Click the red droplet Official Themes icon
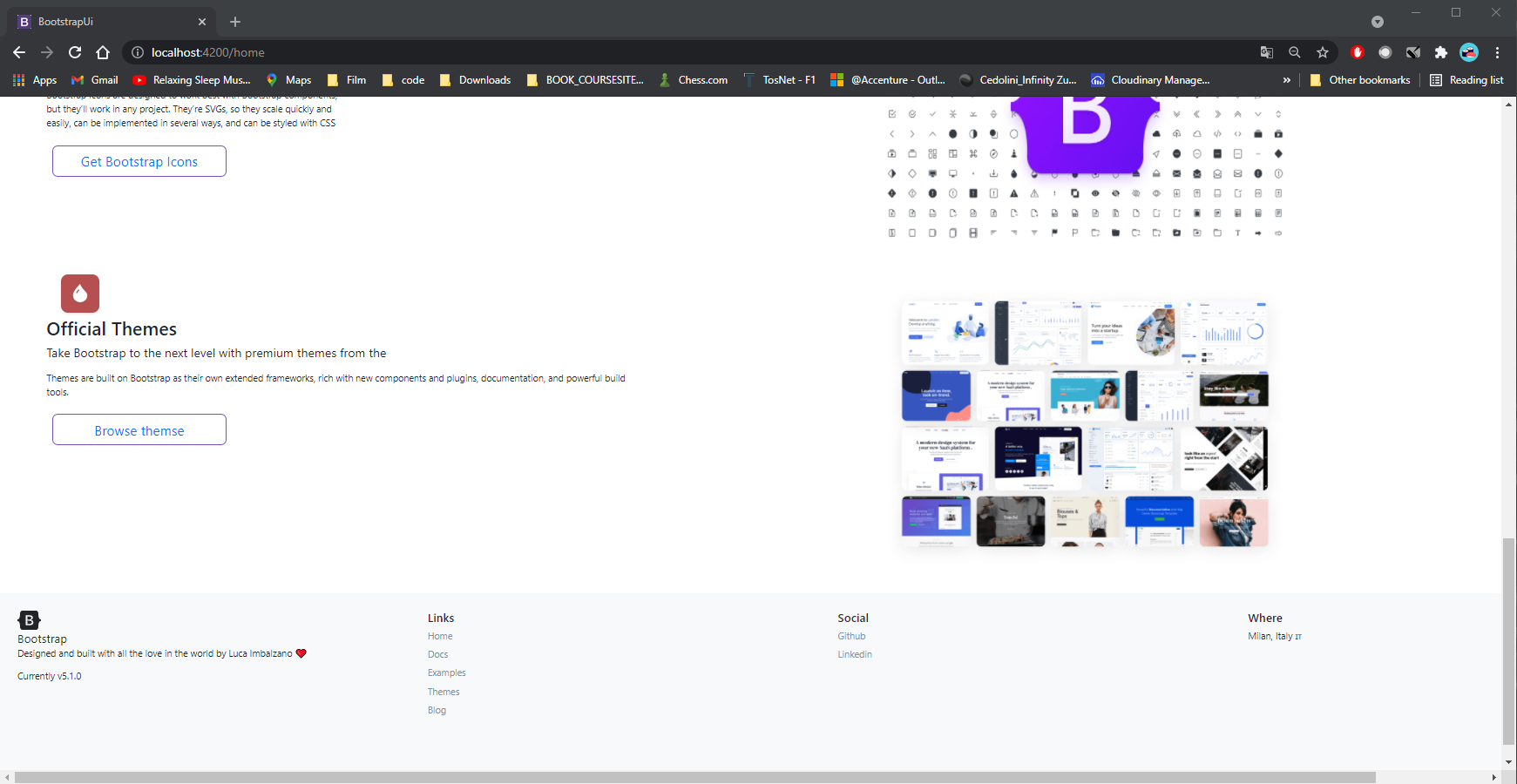The image size is (1517, 784). pyautogui.click(x=80, y=294)
